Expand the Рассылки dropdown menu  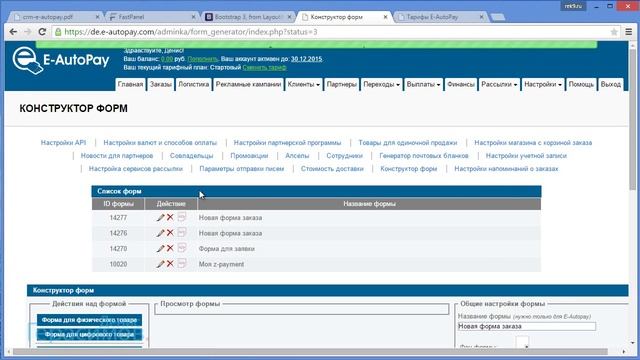499,84
